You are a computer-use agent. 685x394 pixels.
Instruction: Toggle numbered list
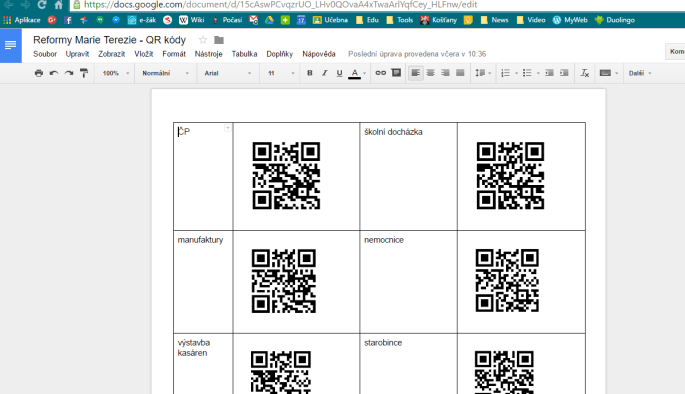point(505,73)
